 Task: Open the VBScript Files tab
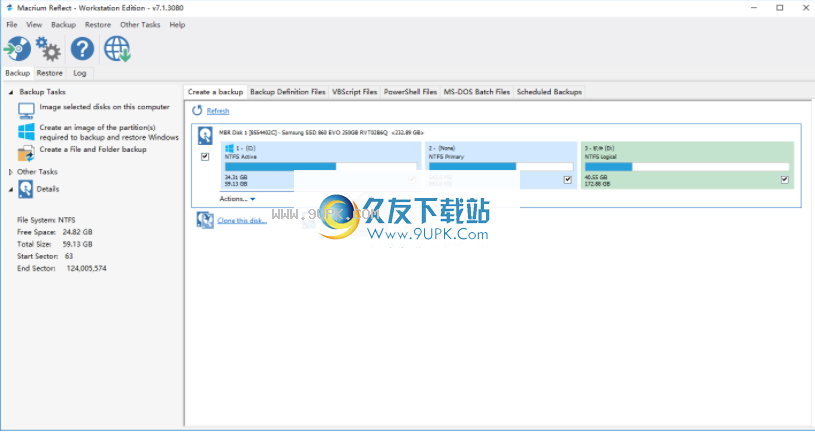point(354,92)
